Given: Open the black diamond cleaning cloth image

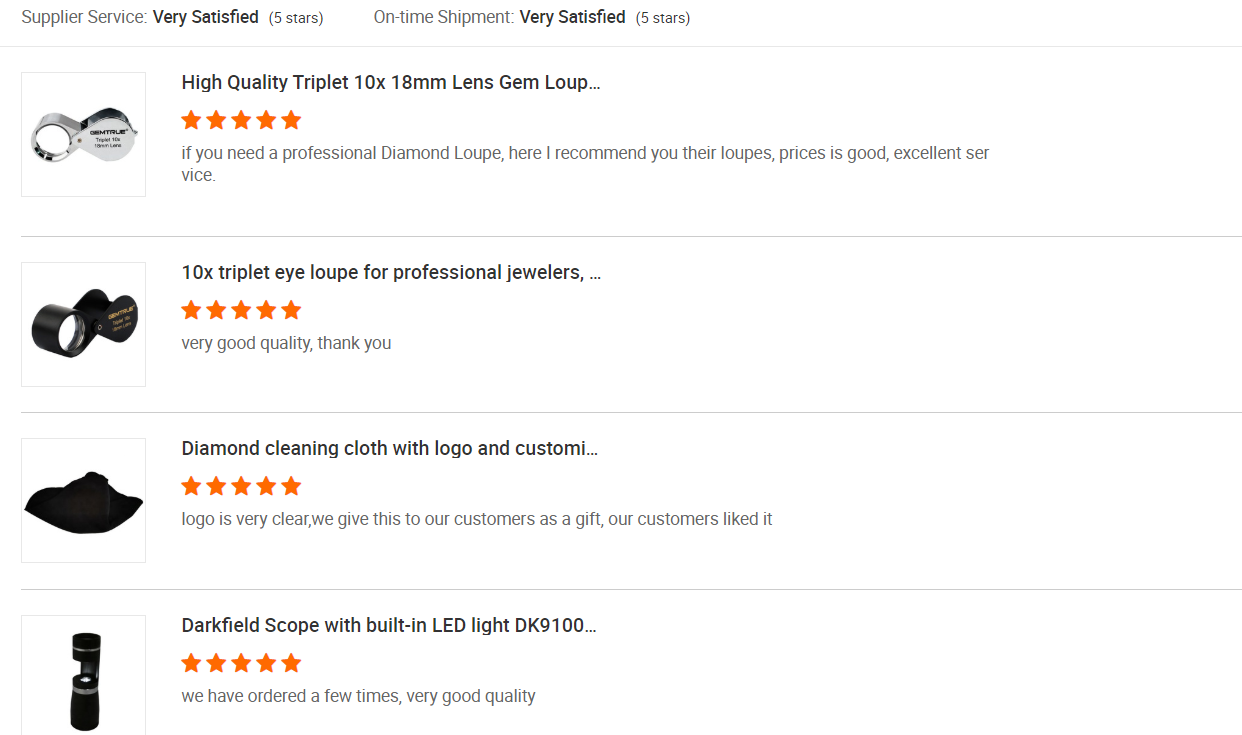Looking at the screenshot, I should coord(83,500).
